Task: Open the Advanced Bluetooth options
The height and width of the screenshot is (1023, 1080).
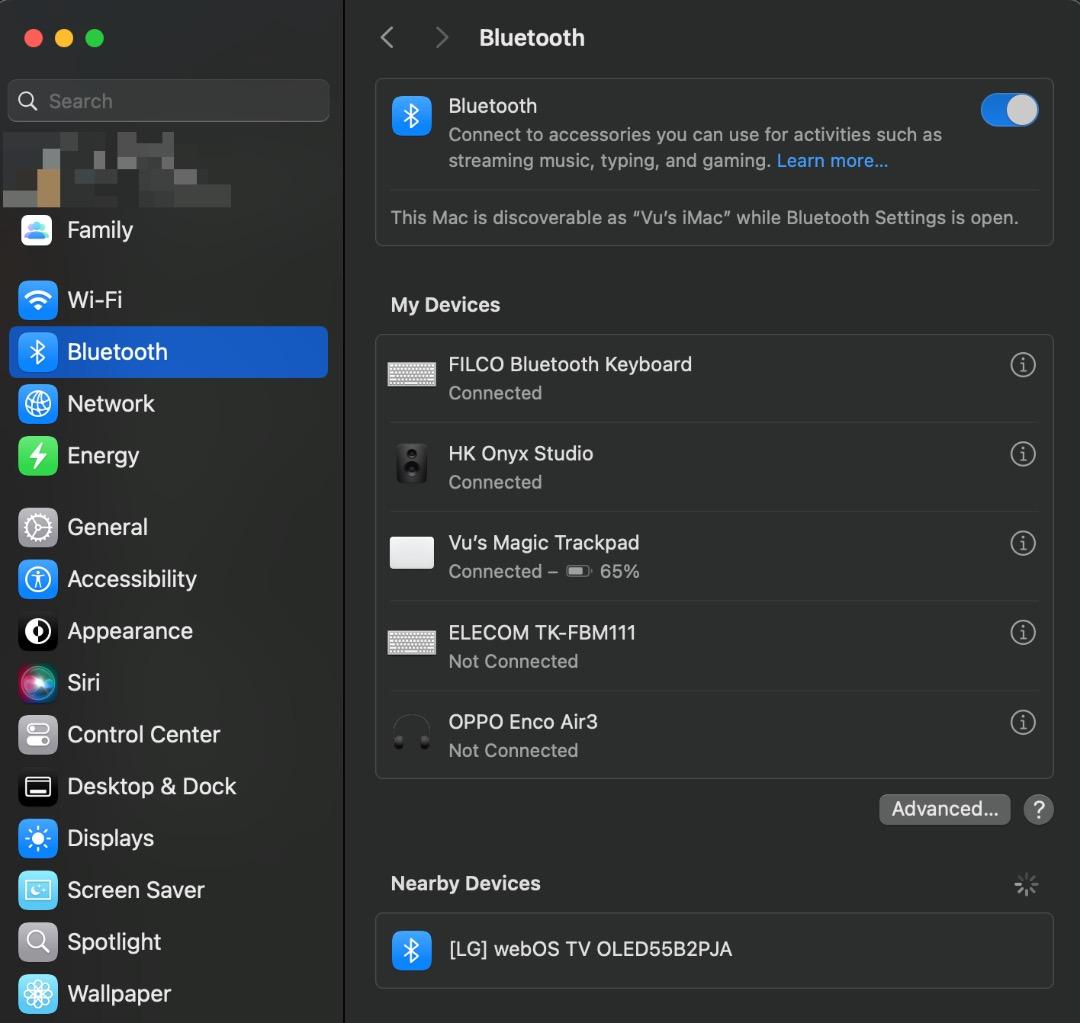Action: click(x=944, y=809)
